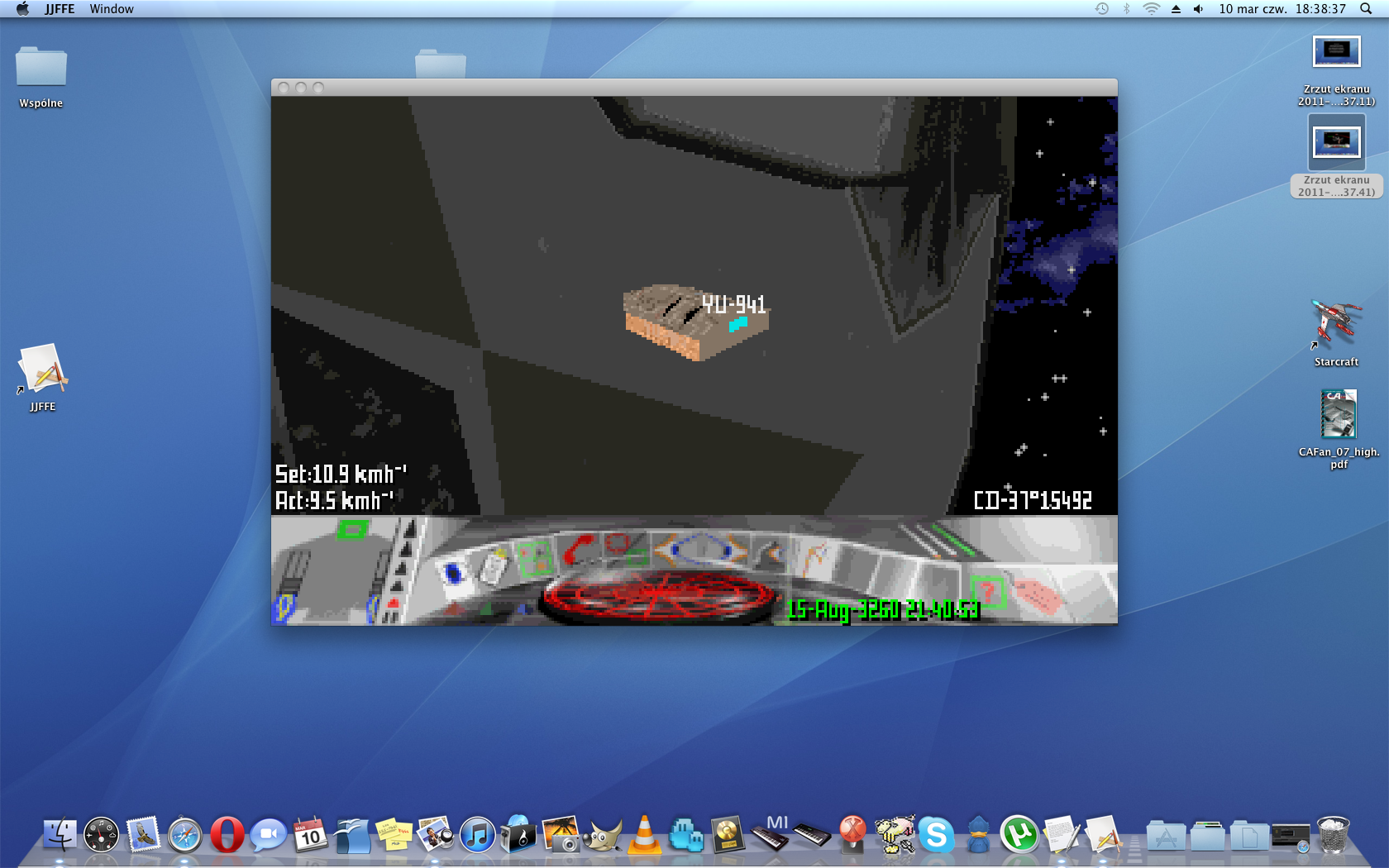Screen dimensions: 1389x868
Task: Open Applications folder stack in dock
Action: pyautogui.click(x=1166, y=835)
